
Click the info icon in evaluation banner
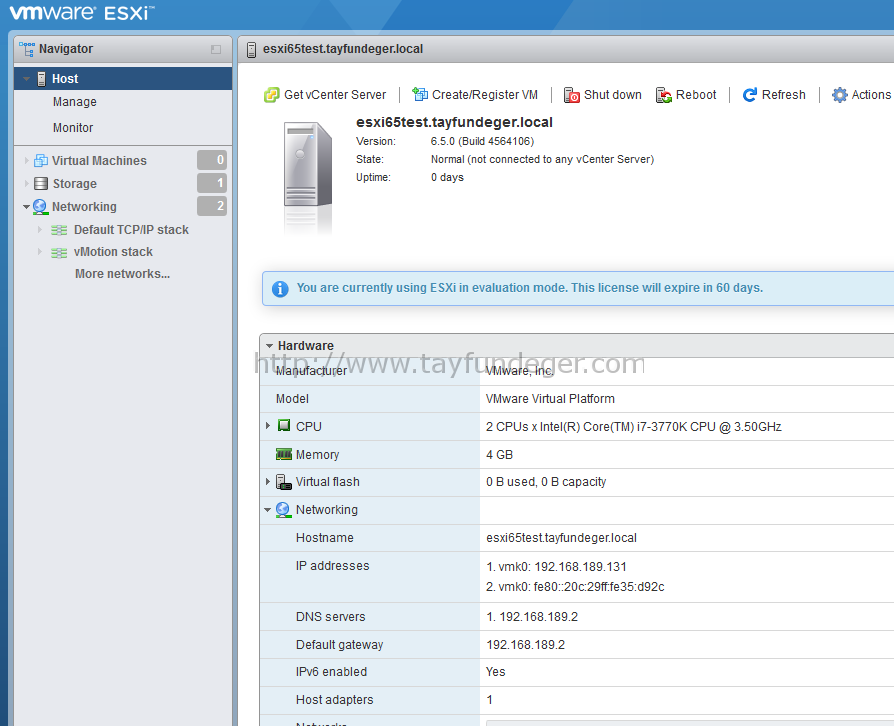(280, 289)
